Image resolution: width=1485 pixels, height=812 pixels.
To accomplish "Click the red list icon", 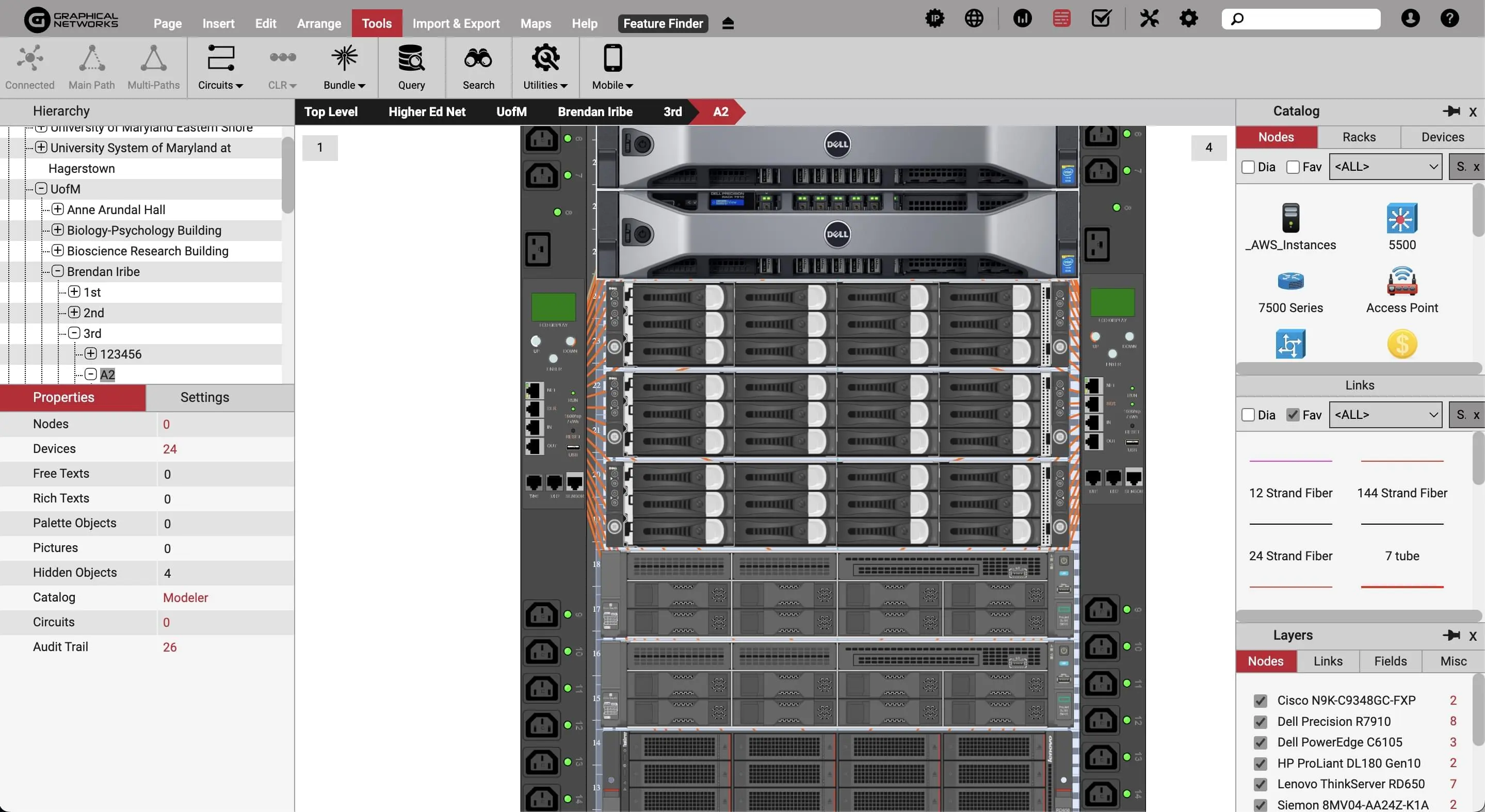I will [x=1061, y=19].
